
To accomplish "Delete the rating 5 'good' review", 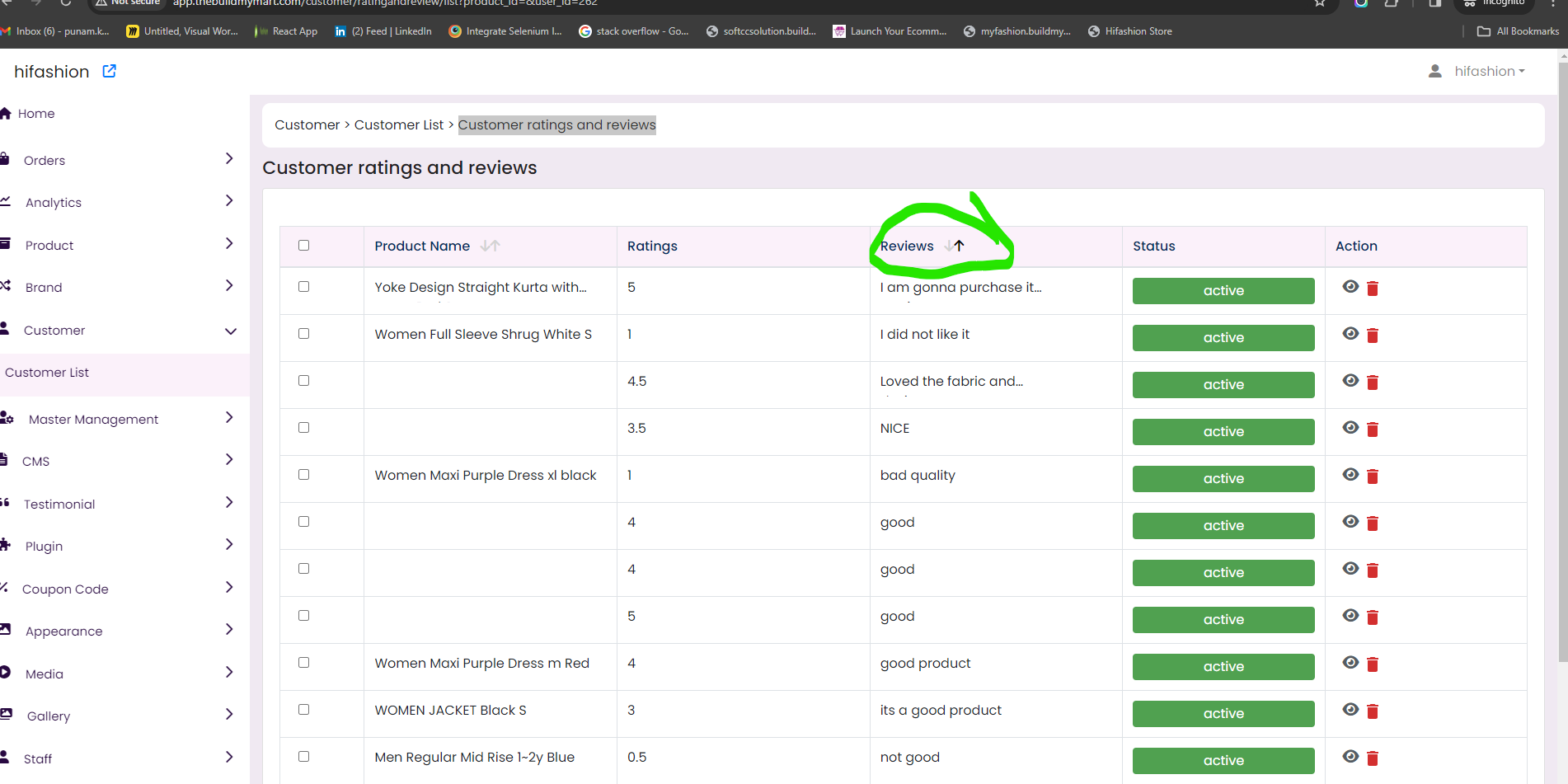I will (1373, 617).
